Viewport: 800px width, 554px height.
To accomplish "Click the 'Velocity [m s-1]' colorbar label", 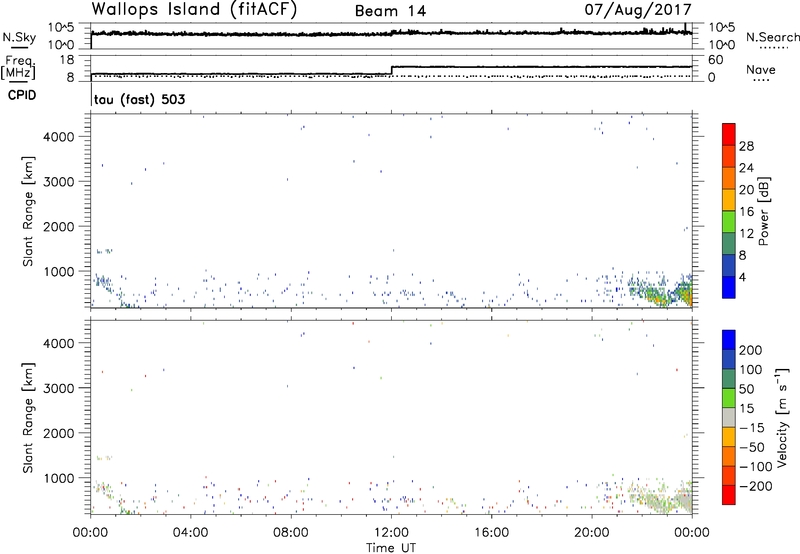I will [781, 417].
